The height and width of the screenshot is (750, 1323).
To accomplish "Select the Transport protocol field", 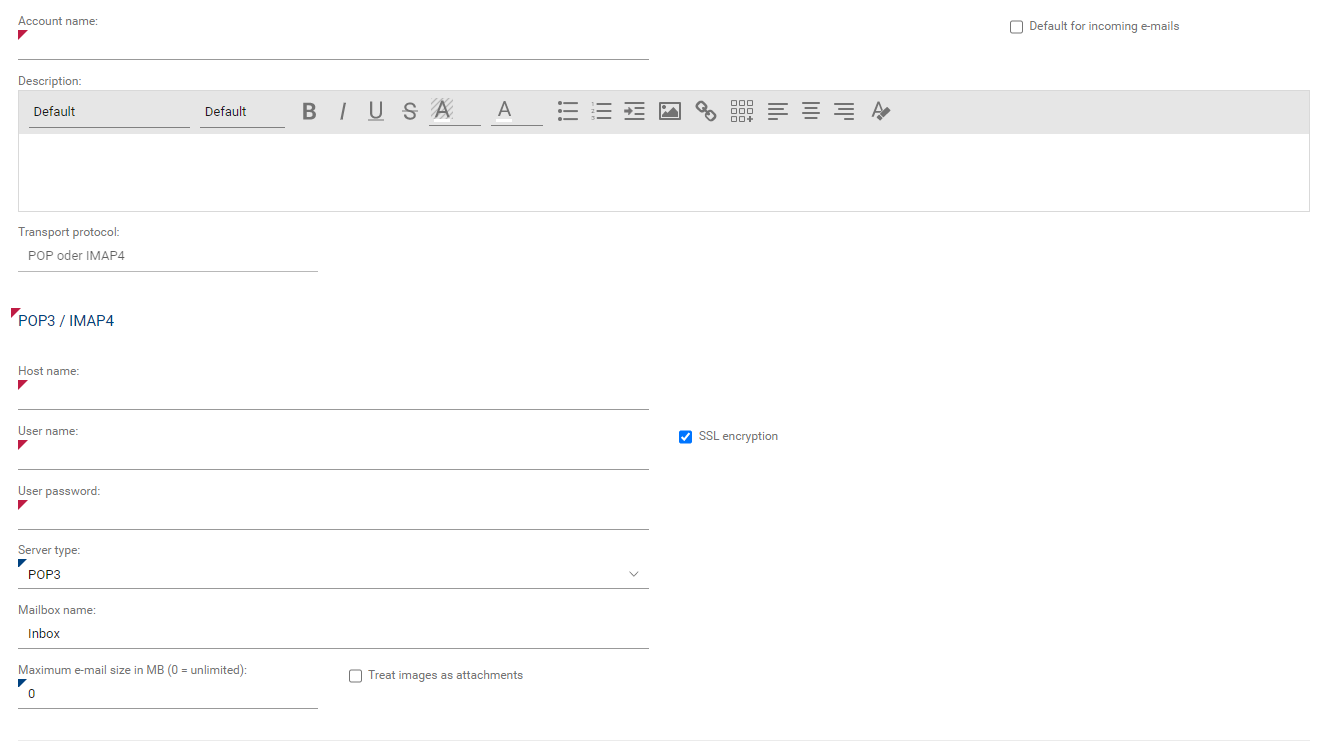I will point(168,256).
